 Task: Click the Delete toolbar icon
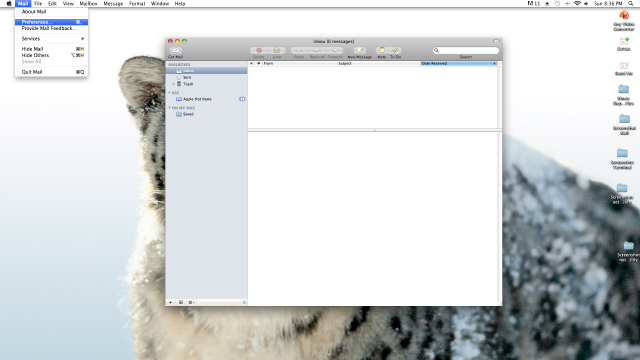tap(259, 50)
